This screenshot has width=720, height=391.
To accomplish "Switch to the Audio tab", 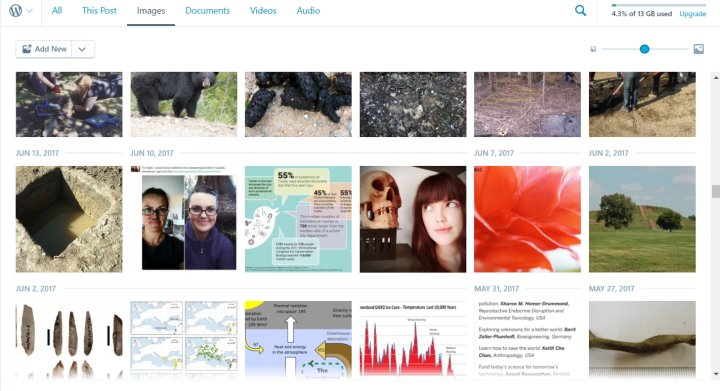I will coord(308,11).
